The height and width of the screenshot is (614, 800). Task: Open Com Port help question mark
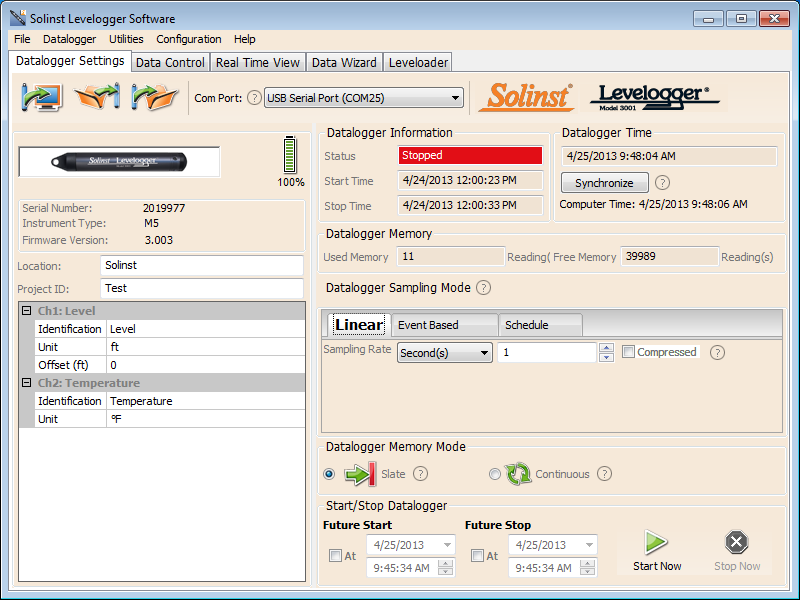(254, 97)
